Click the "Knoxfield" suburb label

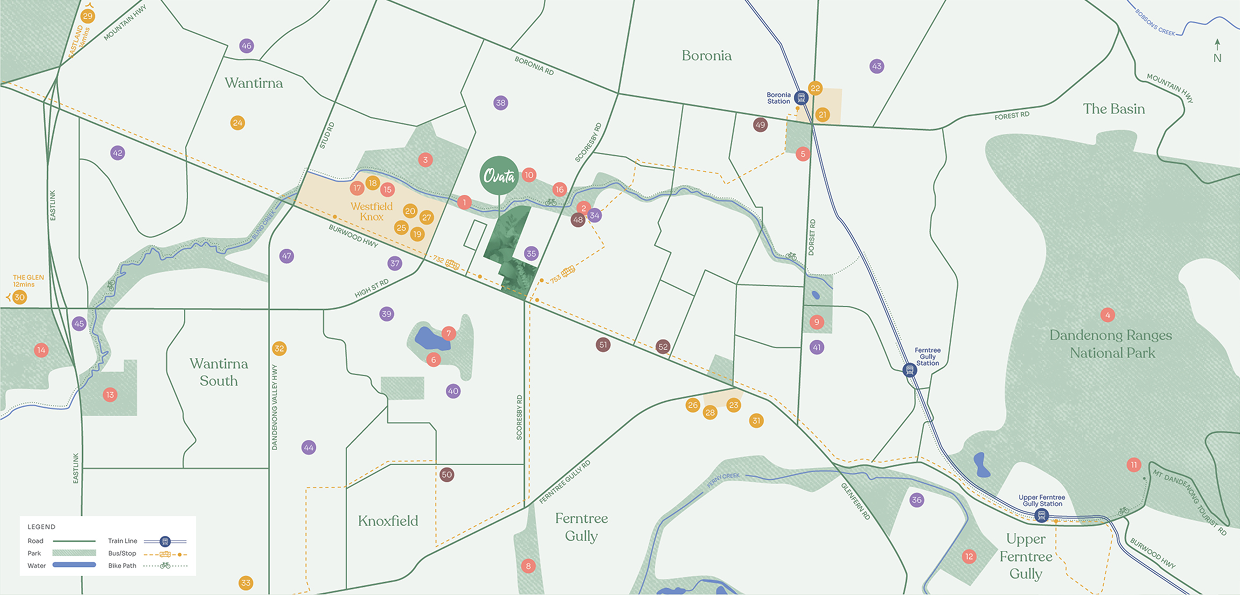[x=388, y=521]
